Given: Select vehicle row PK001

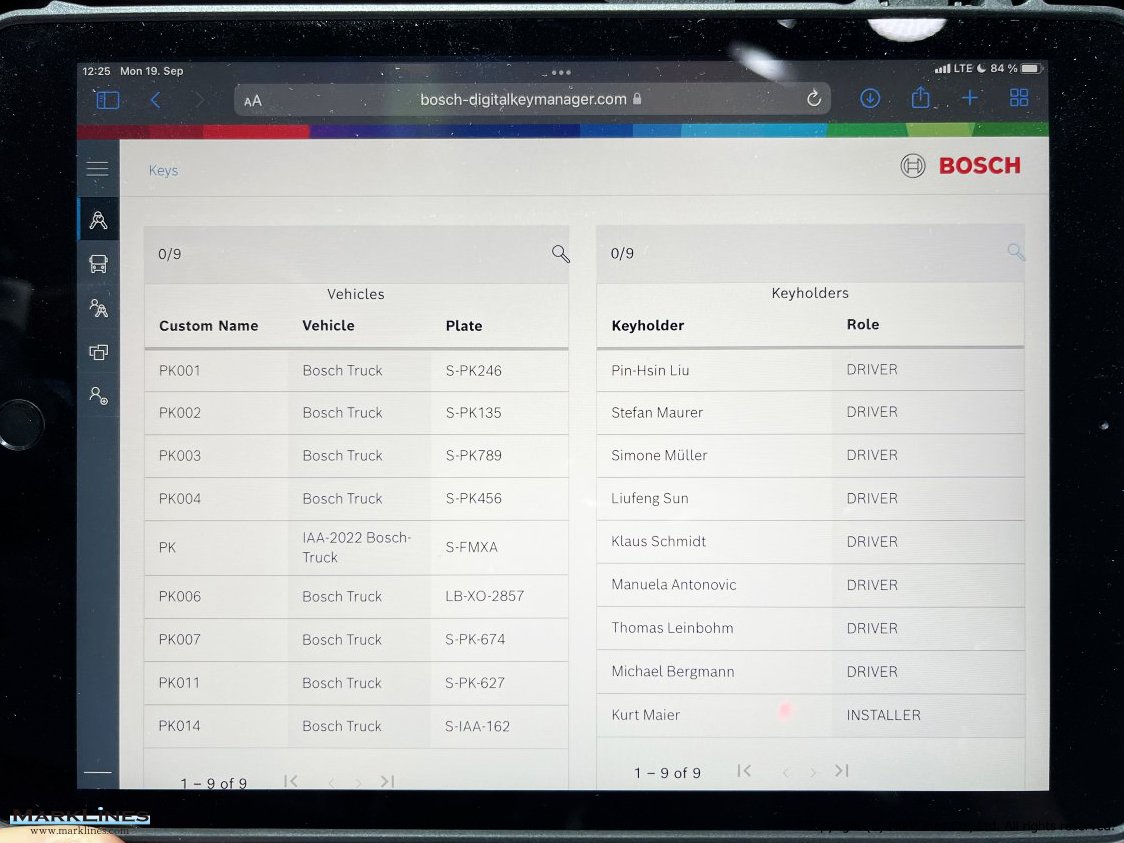Looking at the screenshot, I should point(356,371).
